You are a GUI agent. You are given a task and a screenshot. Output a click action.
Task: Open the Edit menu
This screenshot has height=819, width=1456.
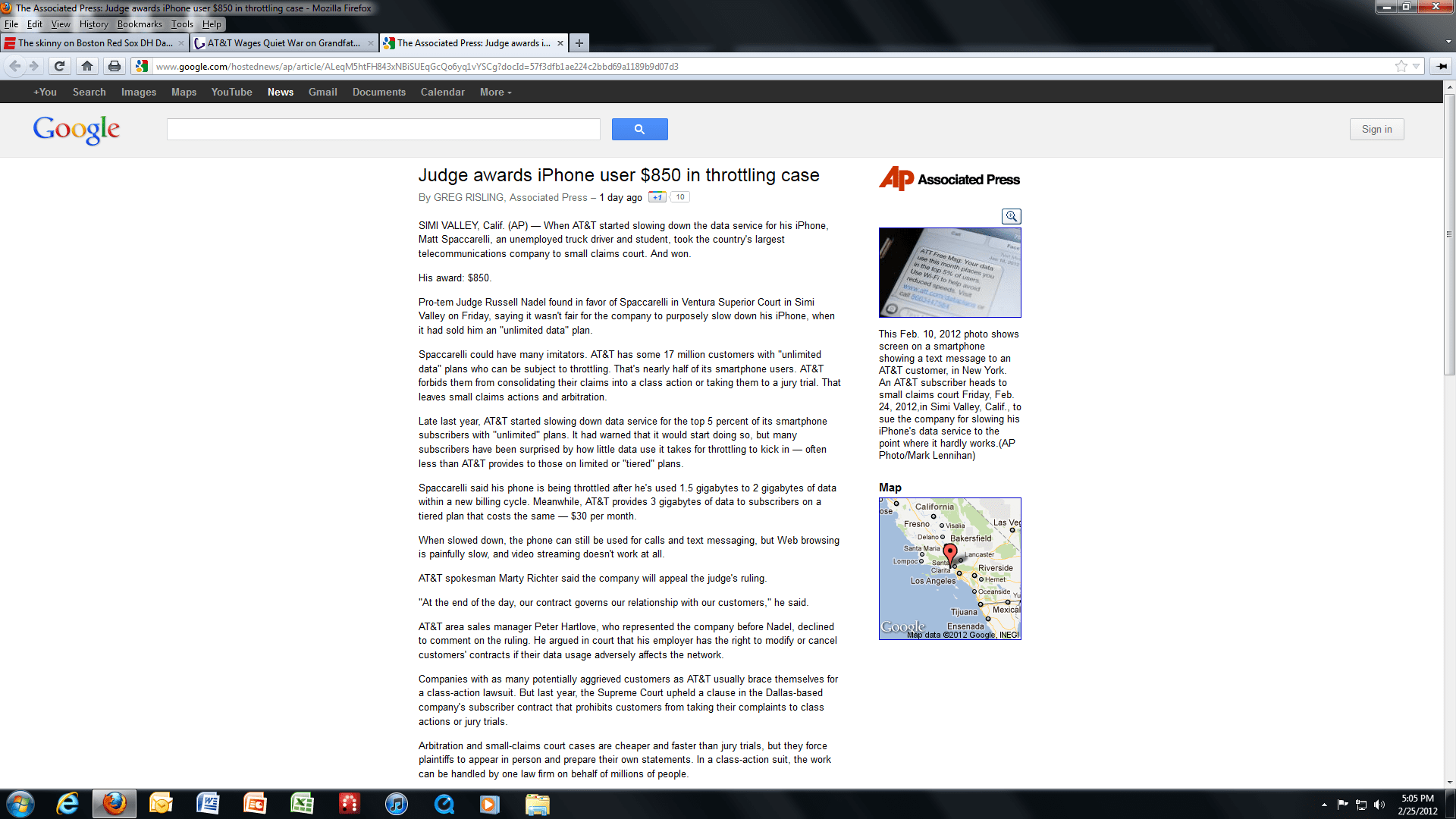click(35, 24)
